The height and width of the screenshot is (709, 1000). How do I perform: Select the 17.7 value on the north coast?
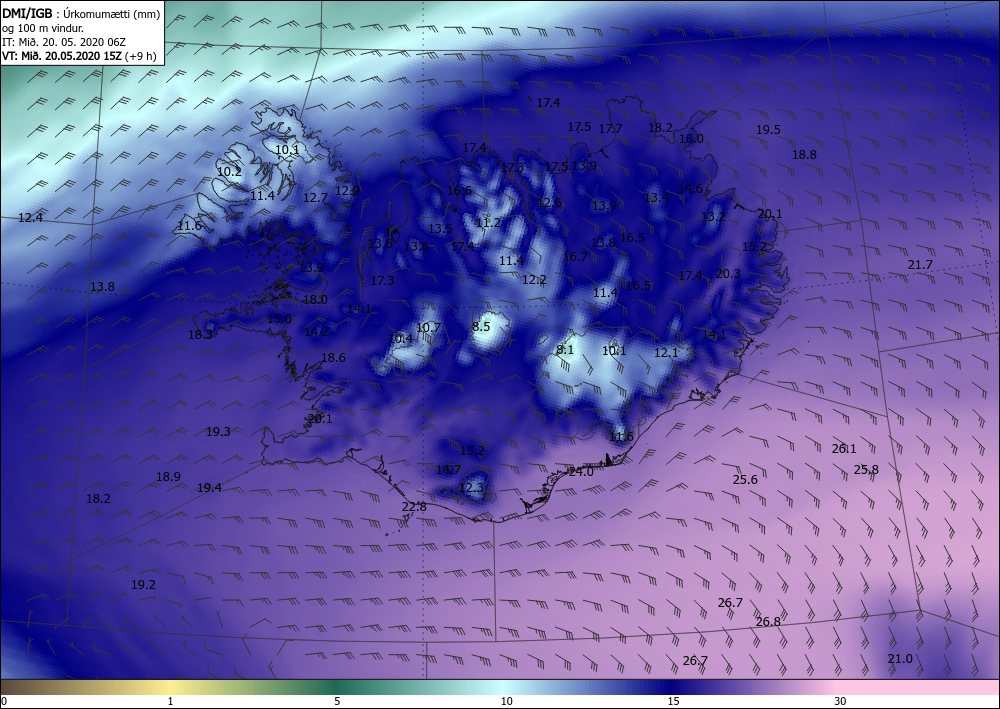click(x=610, y=129)
